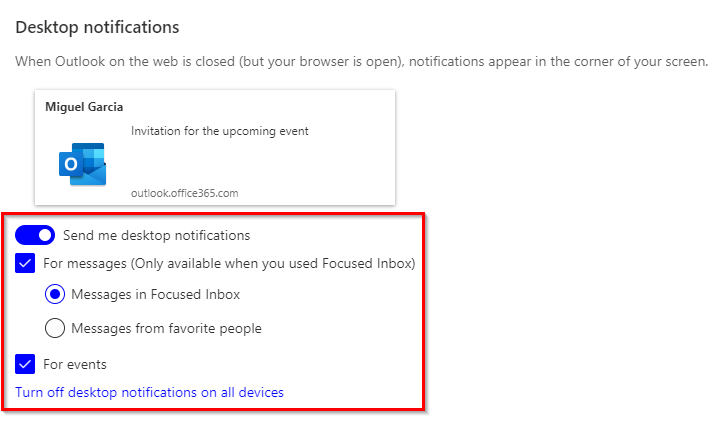
Task: Click the white envelope part of Outlook icon
Action: 94,174
